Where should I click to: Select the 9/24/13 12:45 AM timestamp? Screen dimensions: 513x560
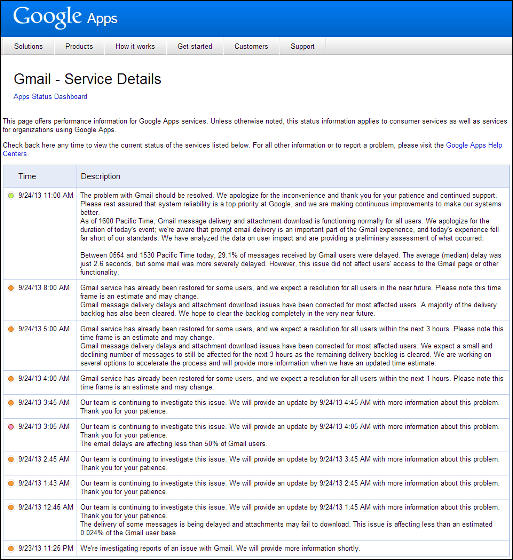46,507
